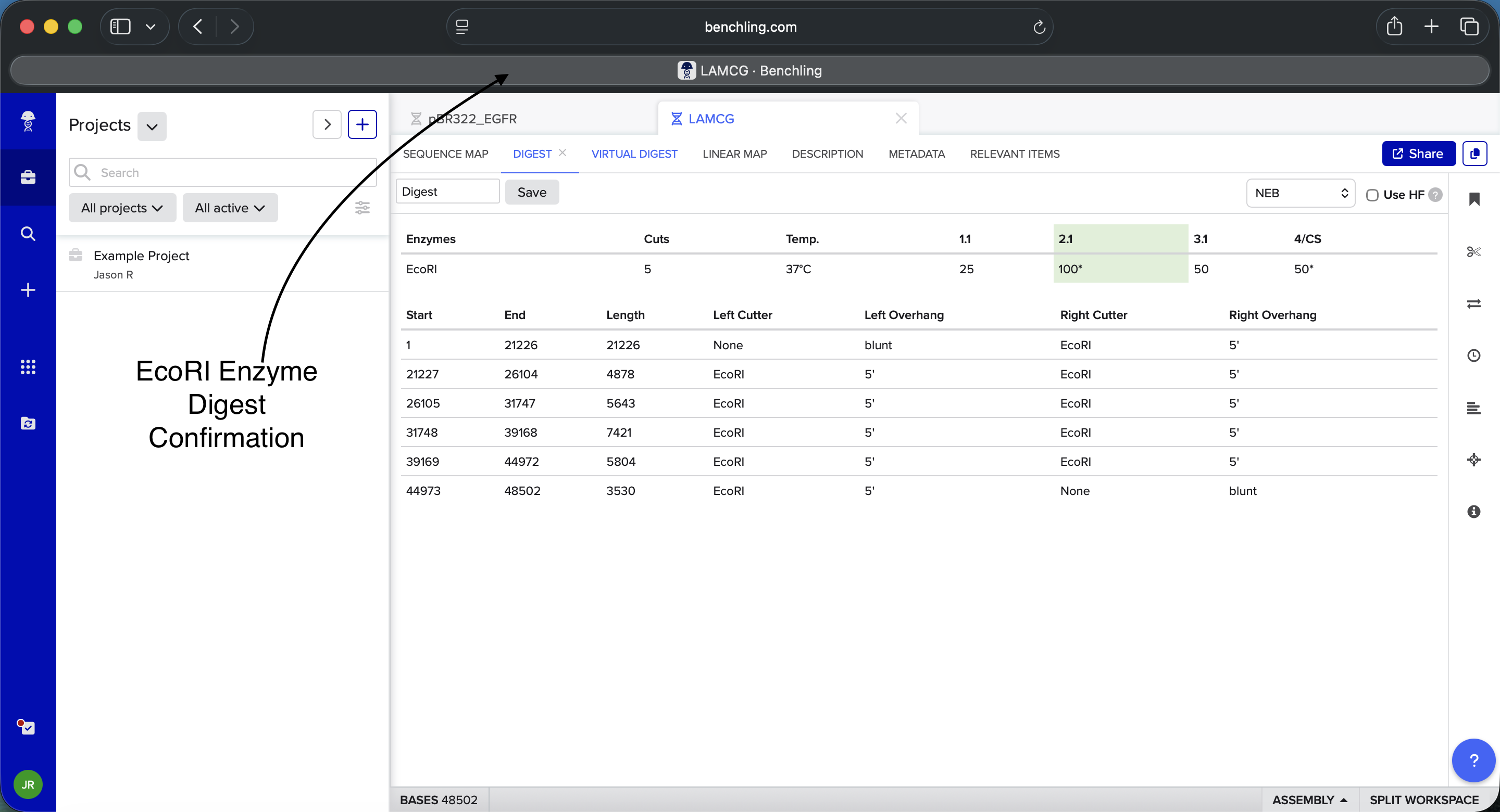Open the All active filter dropdown

point(229,208)
